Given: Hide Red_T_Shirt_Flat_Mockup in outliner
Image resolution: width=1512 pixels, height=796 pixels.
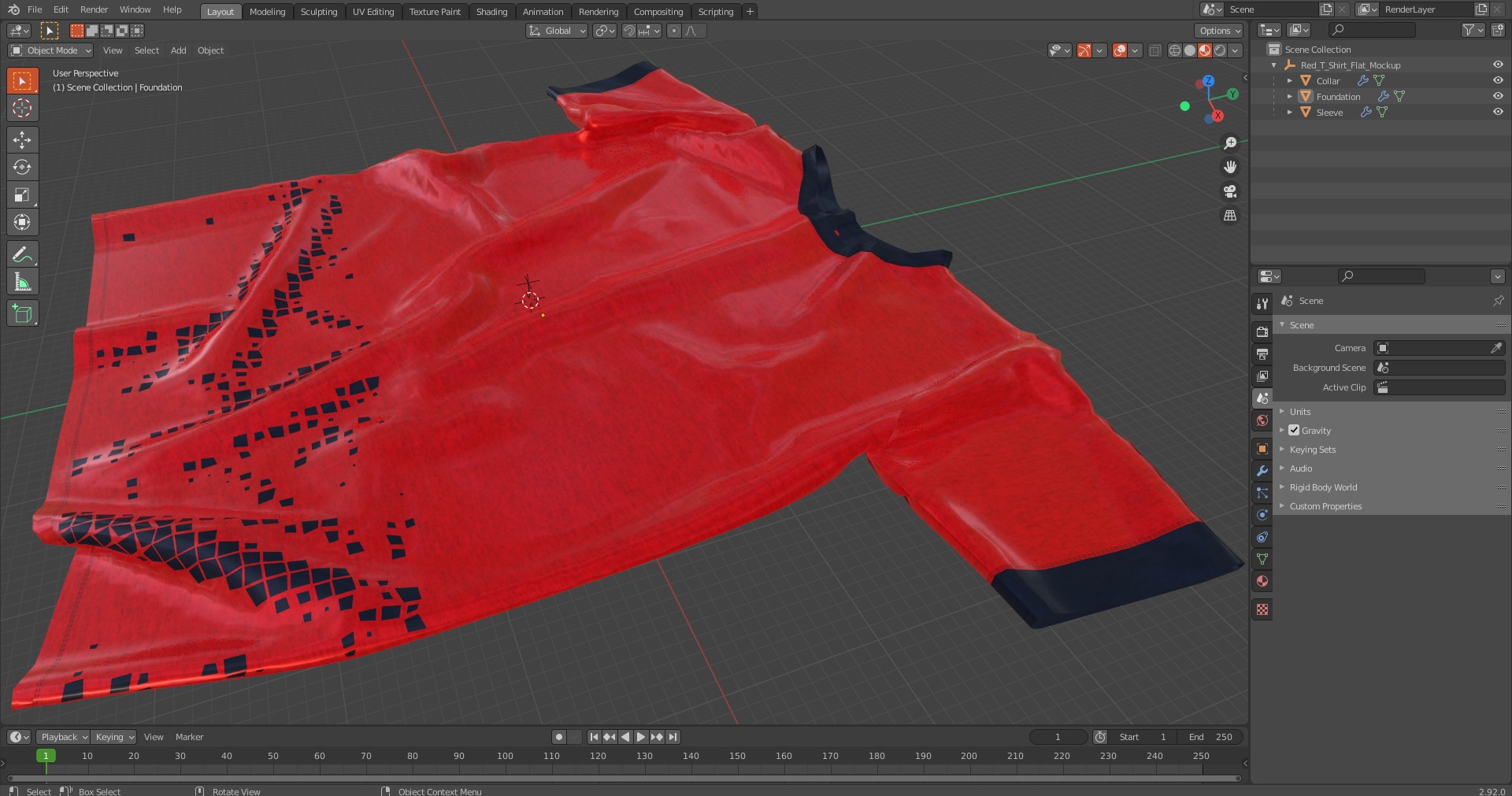Looking at the screenshot, I should coord(1498,65).
